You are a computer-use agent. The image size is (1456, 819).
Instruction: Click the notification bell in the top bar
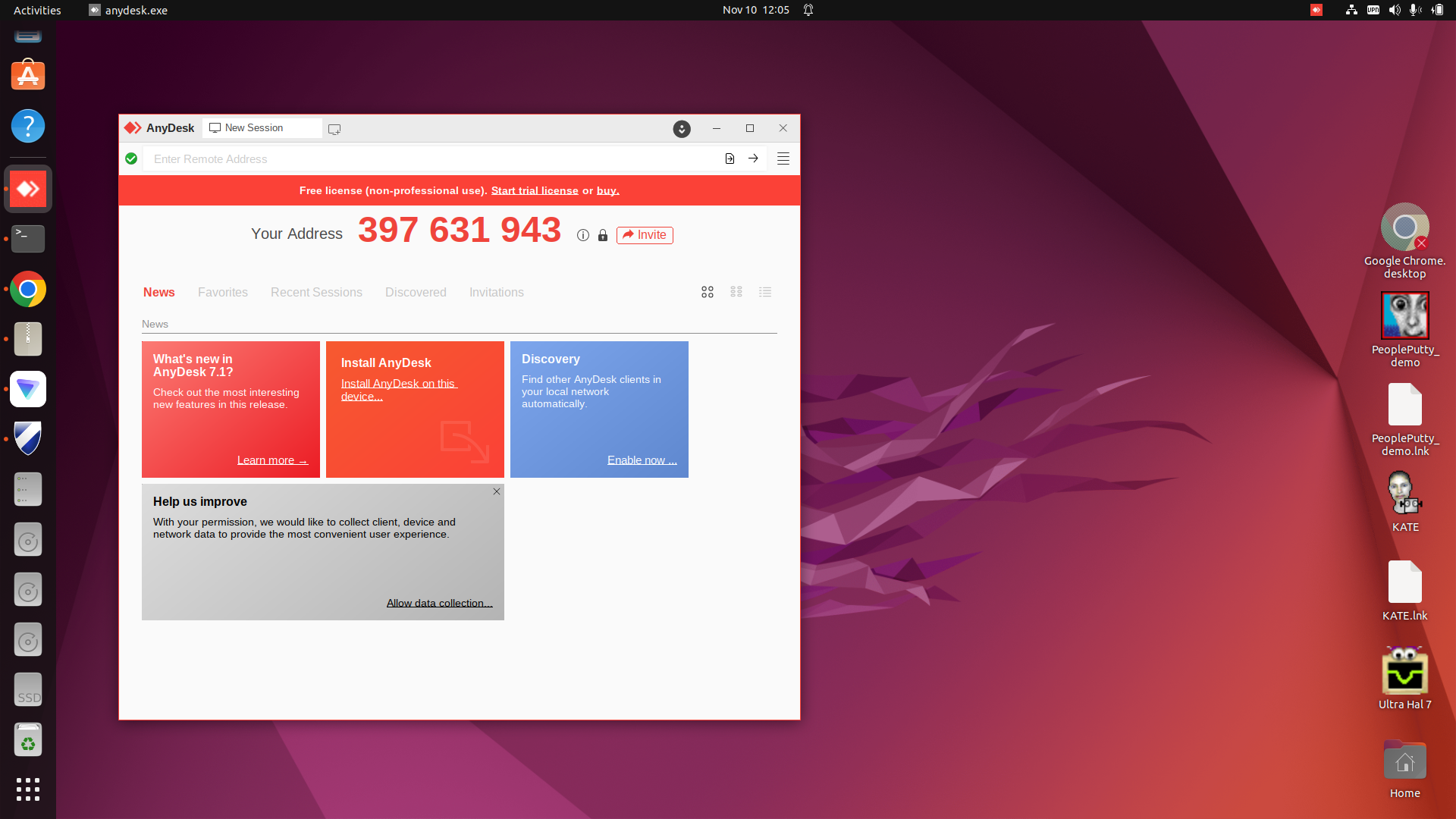[808, 10]
